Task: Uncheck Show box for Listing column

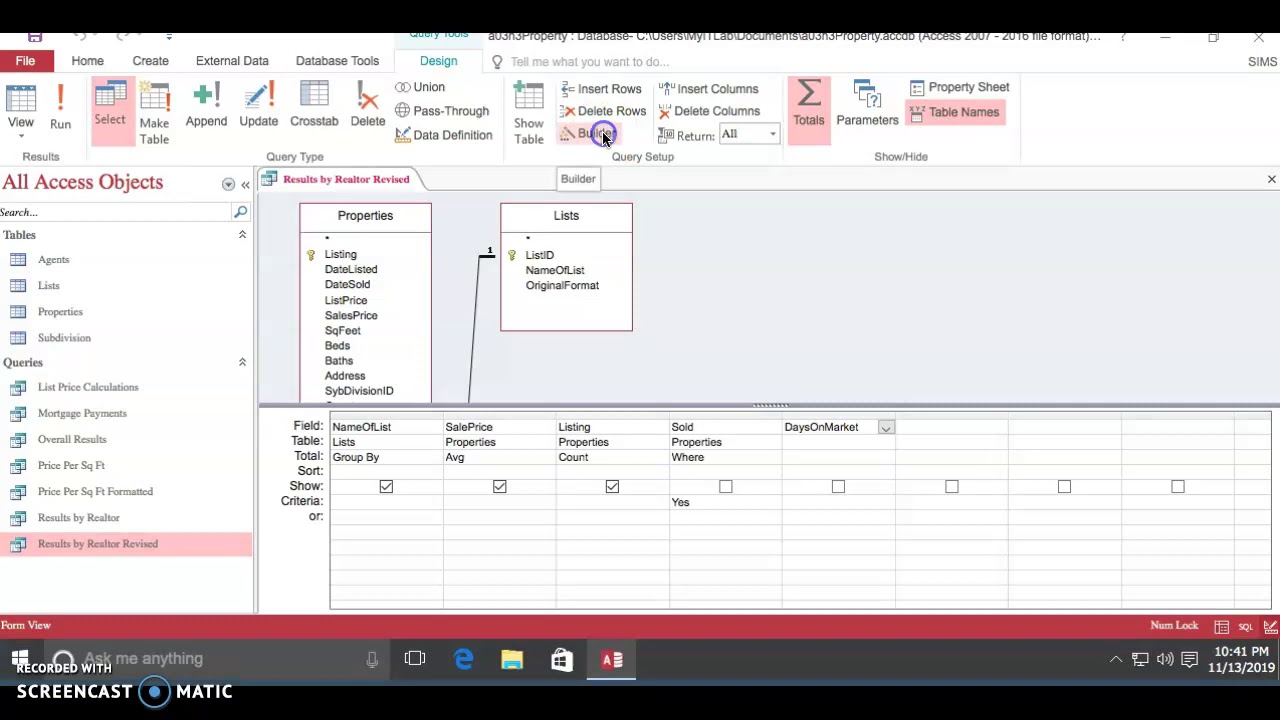Action: click(x=612, y=486)
